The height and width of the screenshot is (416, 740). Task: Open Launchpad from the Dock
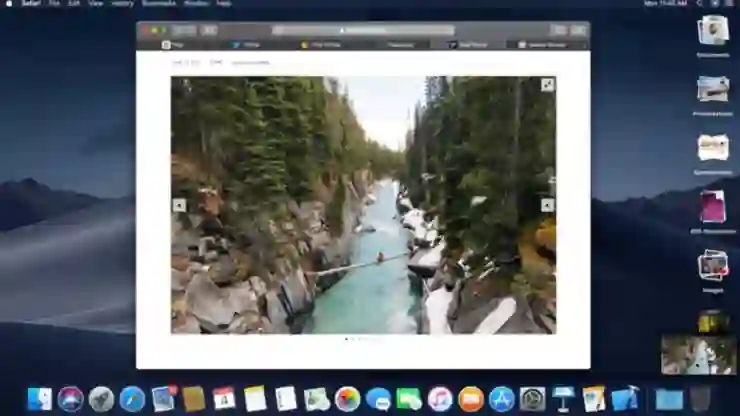pyautogui.click(x=101, y=399)
